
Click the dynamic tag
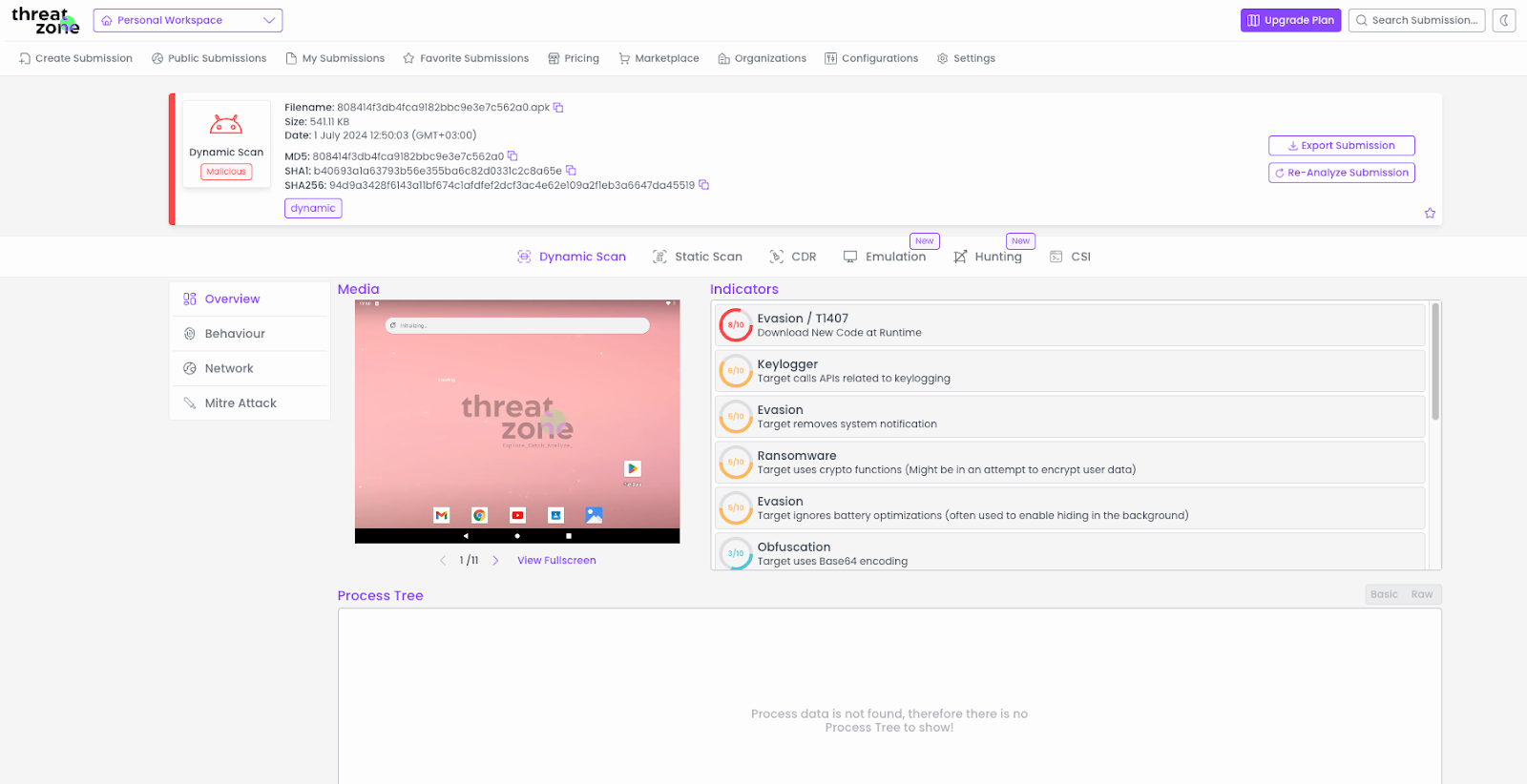click(313, 208)
